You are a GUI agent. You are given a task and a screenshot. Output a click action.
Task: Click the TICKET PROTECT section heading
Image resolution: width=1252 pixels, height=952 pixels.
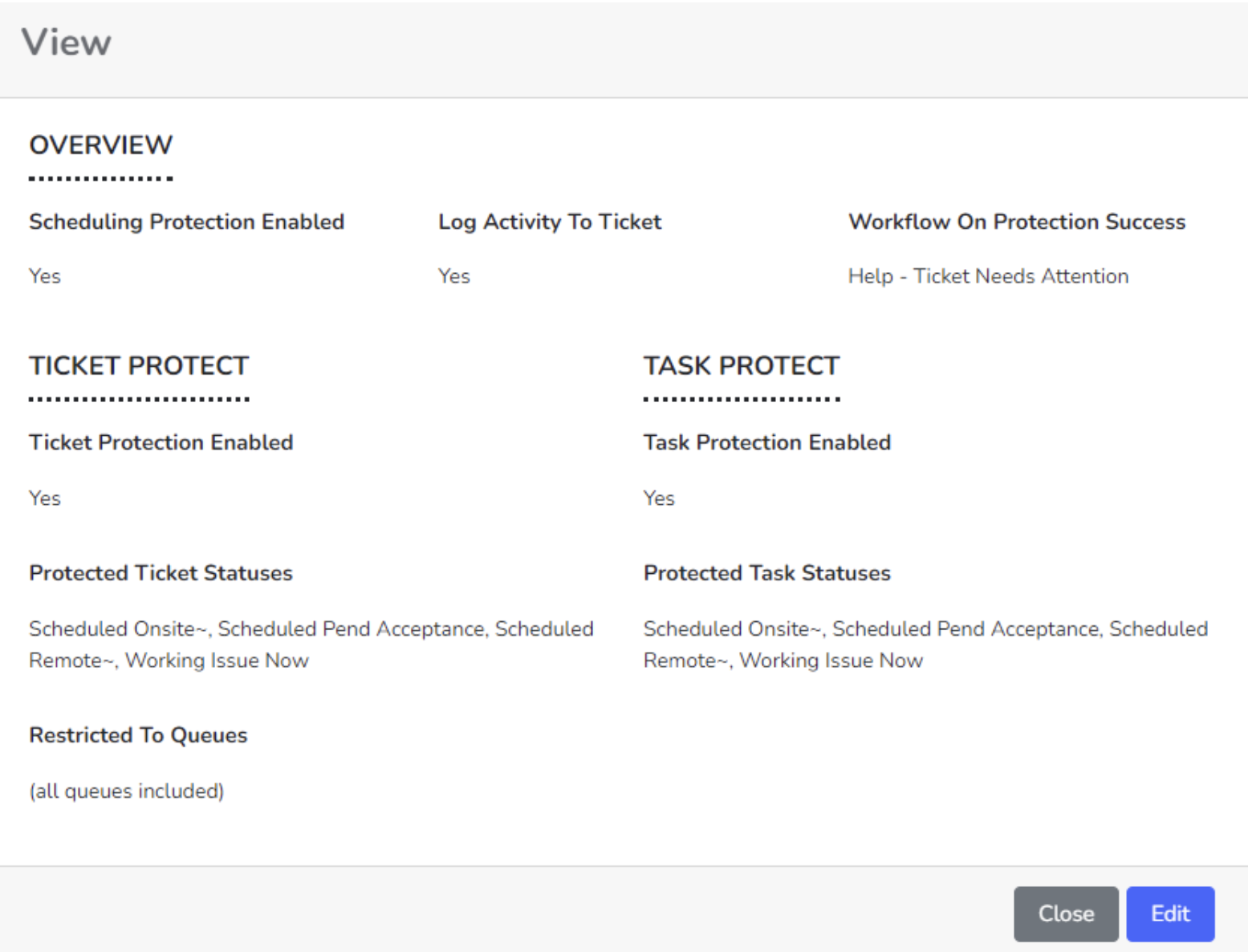click(x=139, y=366)
